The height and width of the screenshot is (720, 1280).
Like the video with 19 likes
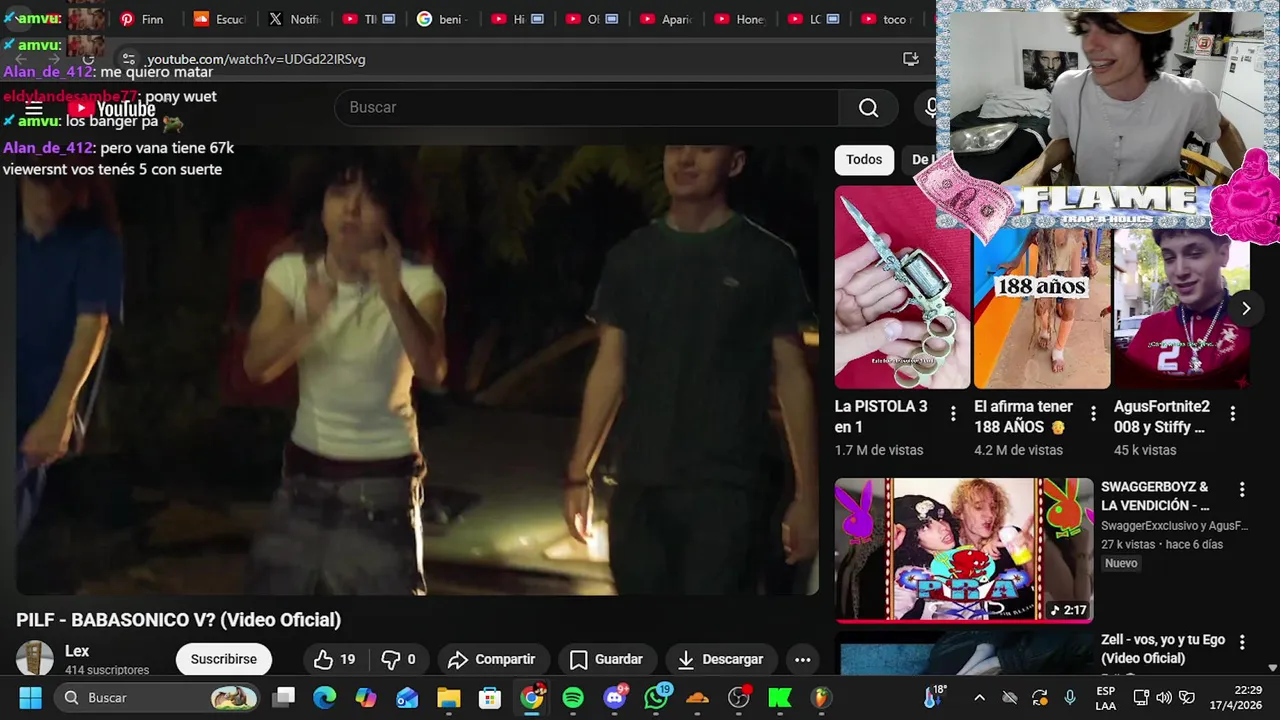pos(335,659)
